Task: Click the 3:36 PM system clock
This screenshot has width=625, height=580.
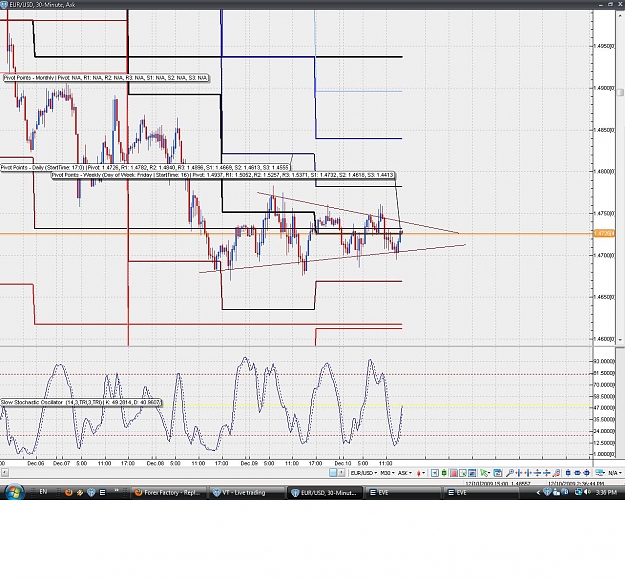Action: (606, 493)
